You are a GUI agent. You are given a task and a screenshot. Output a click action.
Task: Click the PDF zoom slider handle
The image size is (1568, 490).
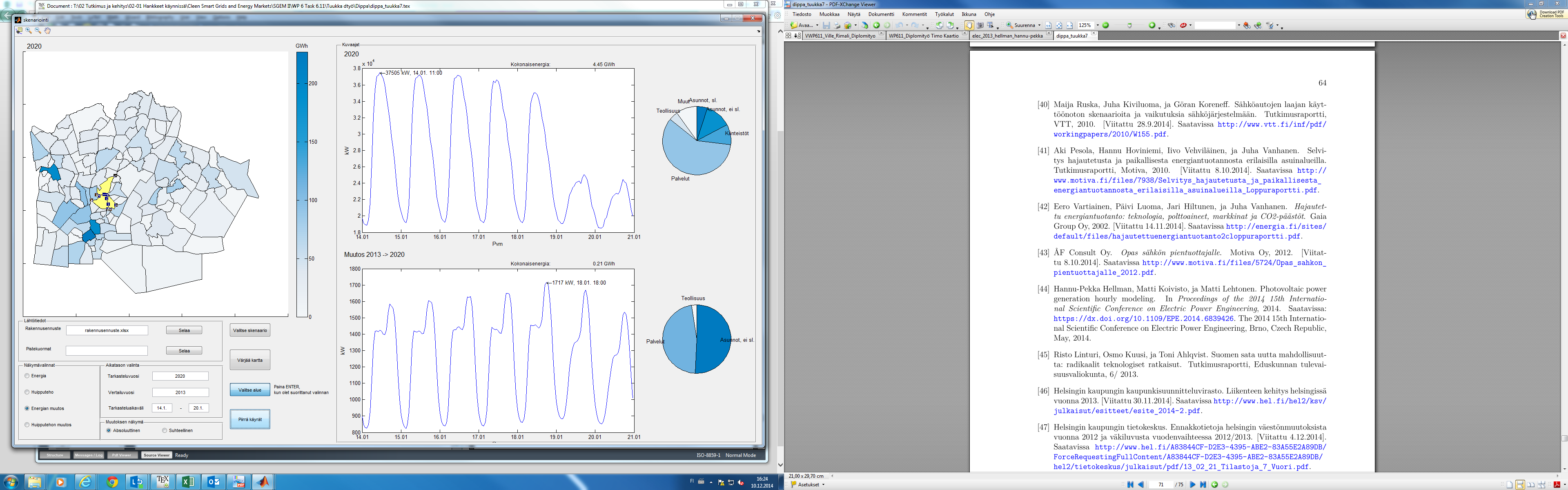pos(1130,26)
